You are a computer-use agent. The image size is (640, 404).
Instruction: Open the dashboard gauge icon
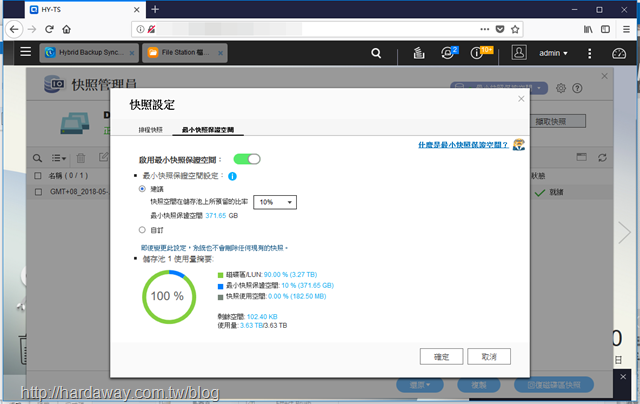click(619, 53)
